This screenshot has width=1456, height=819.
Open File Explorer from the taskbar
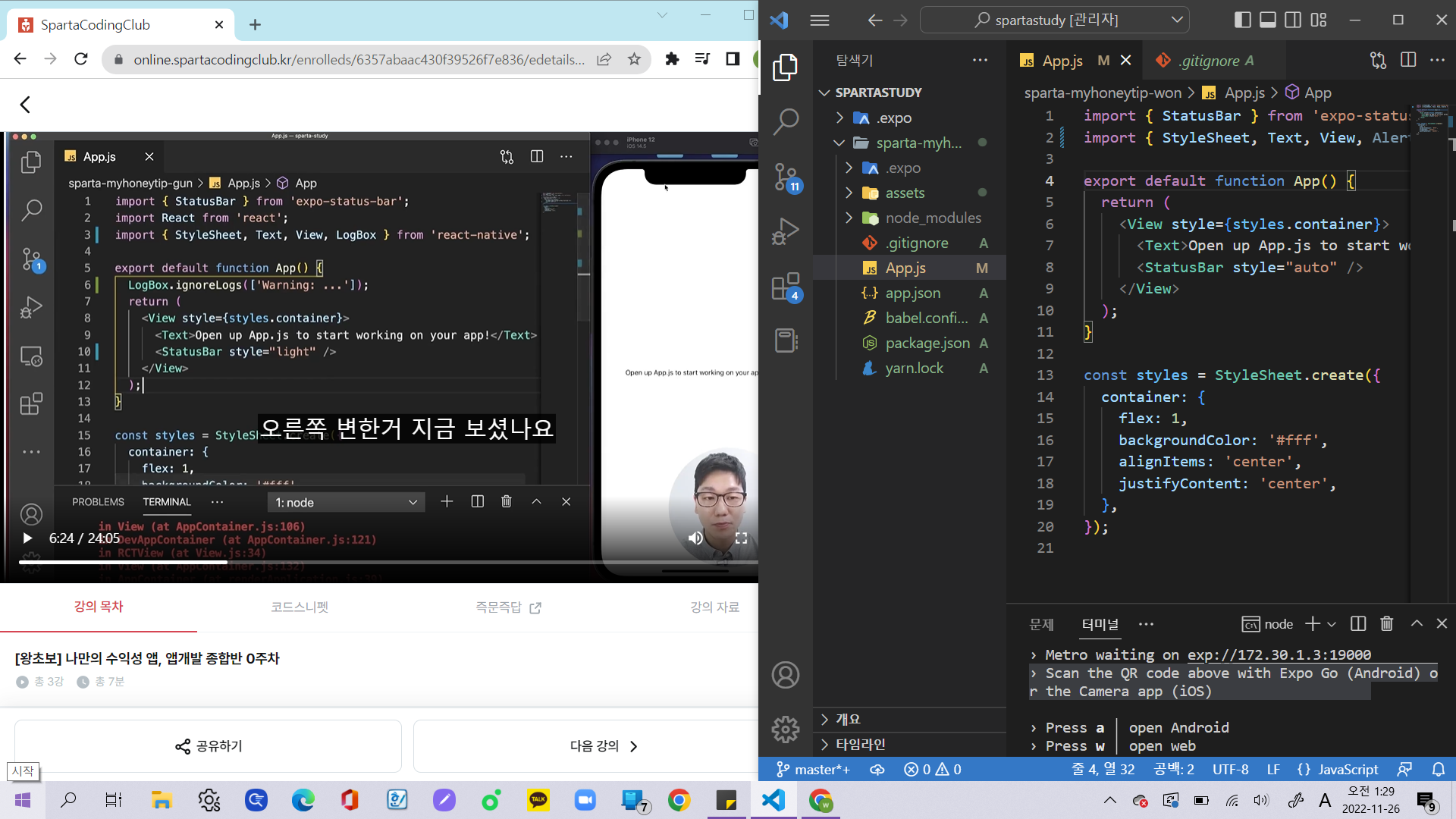coord(162,800)
